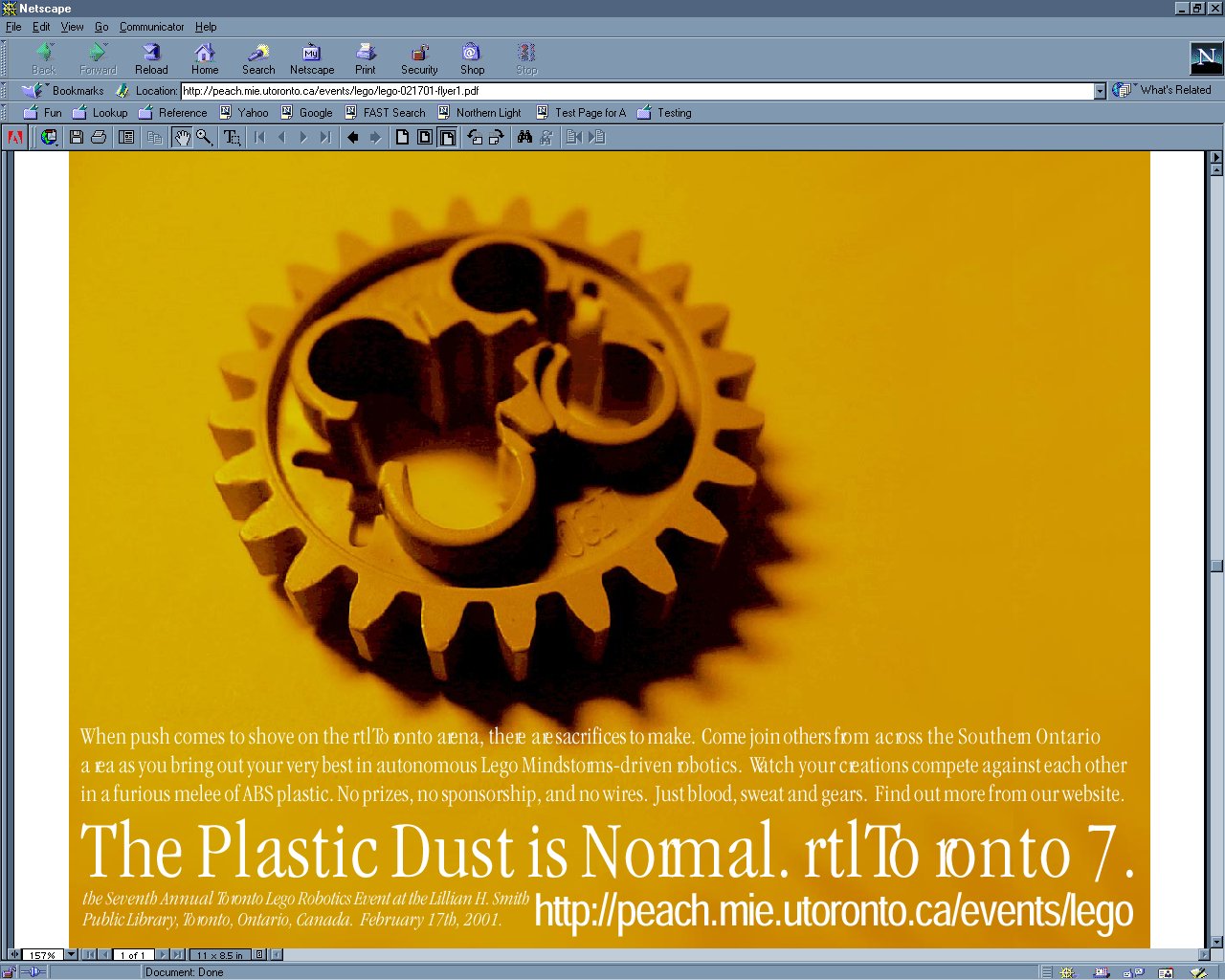Select the Hand tool in the Acrobat toolbar
The width and height of the screenshot is (1225, 980).
[x=182, y=137]
